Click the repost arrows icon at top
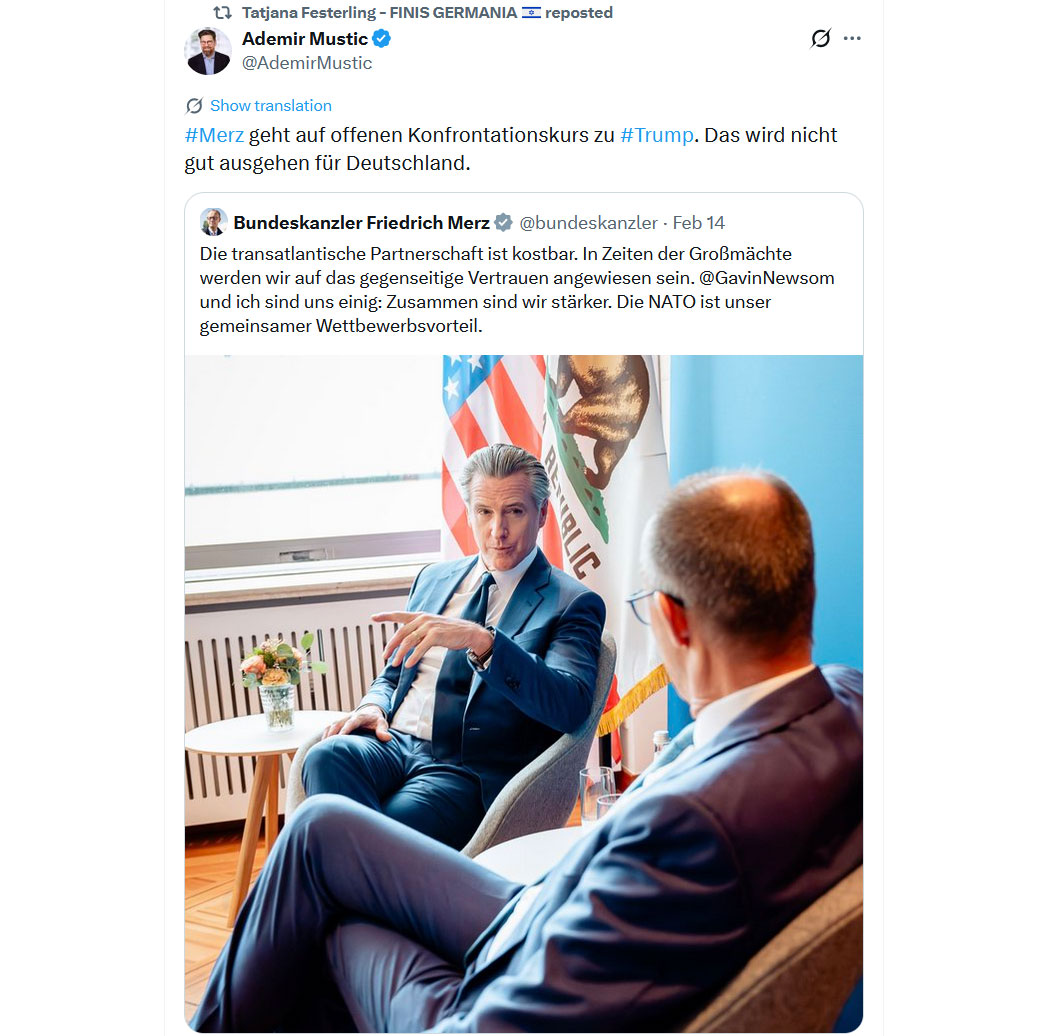Screen dimensions: 1050x1036 pos(222,13)
